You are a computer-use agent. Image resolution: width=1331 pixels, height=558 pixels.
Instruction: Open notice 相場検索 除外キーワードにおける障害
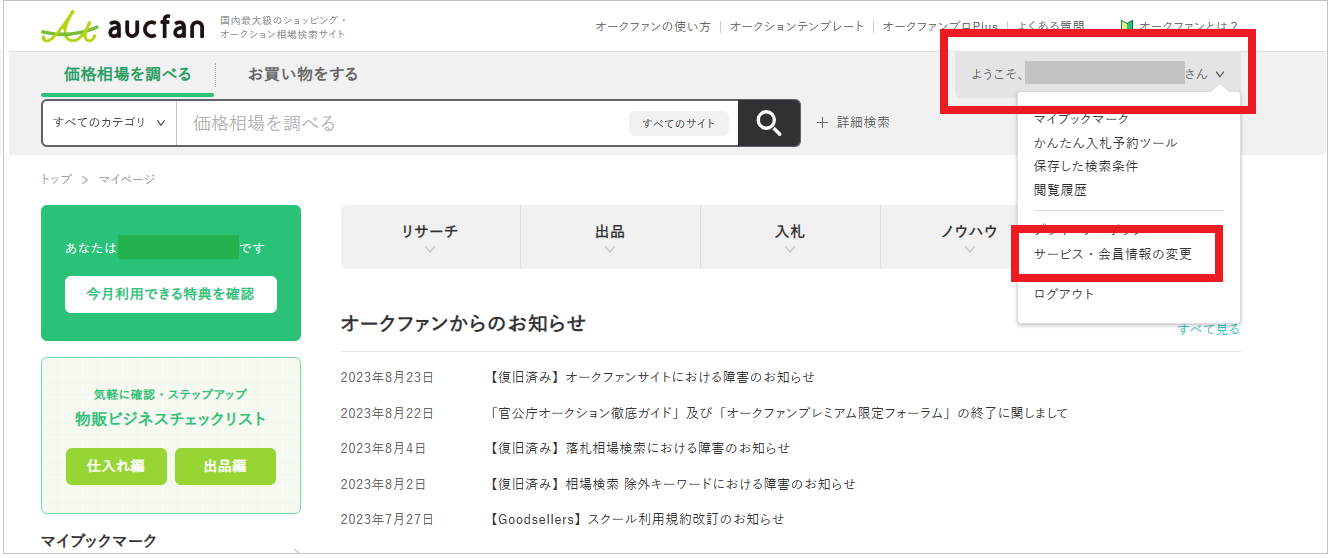(670, 484)
